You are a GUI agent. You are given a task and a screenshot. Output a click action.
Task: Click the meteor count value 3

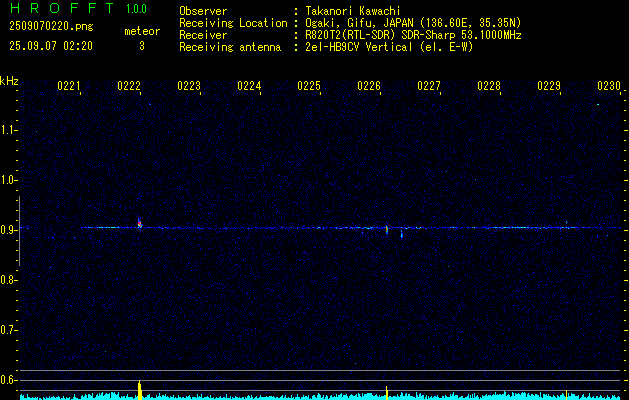(x=142, y=46)
